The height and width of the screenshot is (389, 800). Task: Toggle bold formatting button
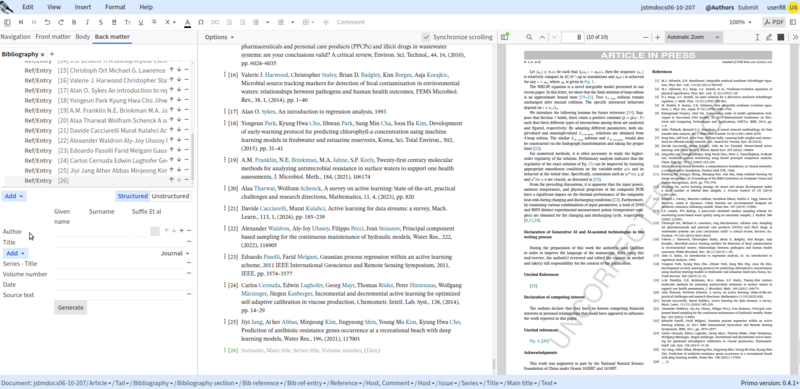click(74, 22)
